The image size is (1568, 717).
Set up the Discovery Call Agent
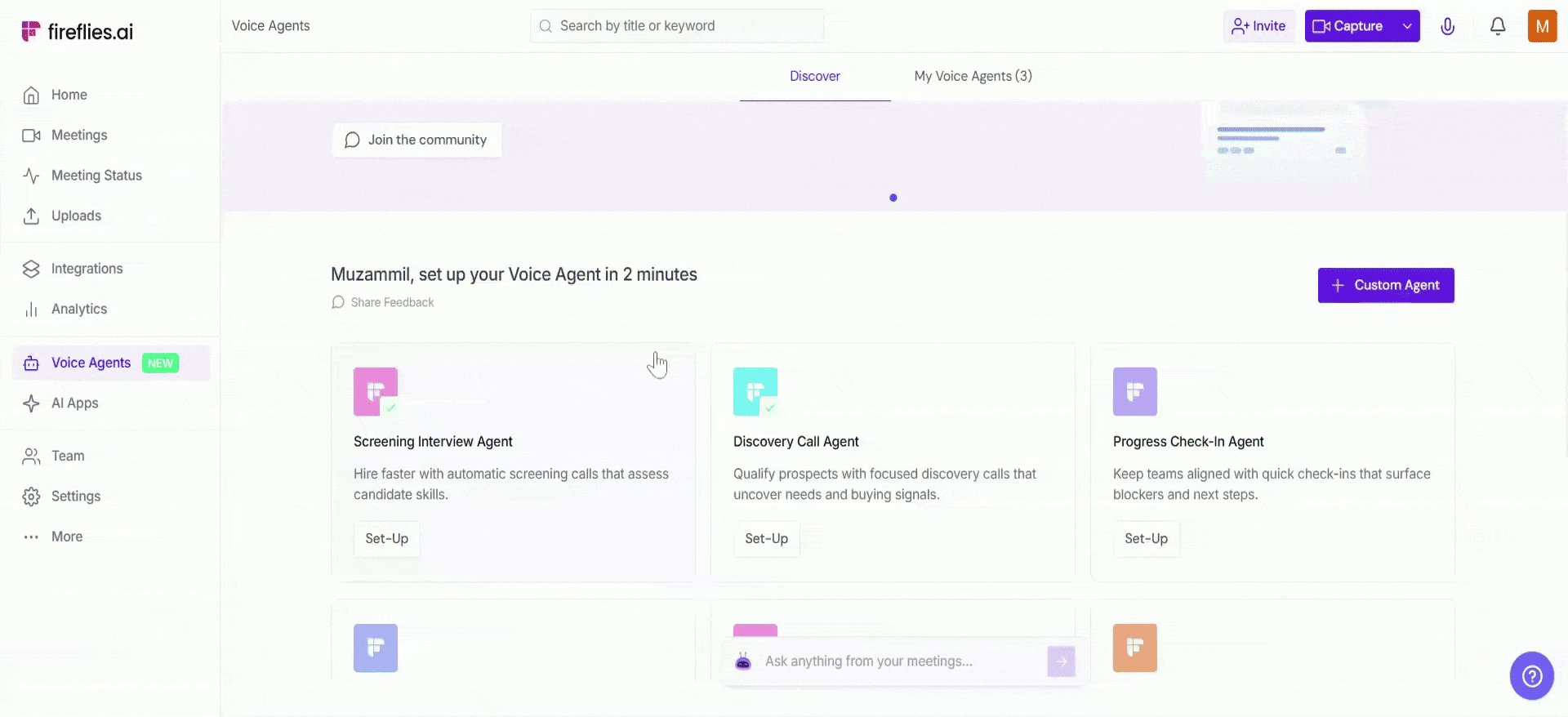coord(767,539)
